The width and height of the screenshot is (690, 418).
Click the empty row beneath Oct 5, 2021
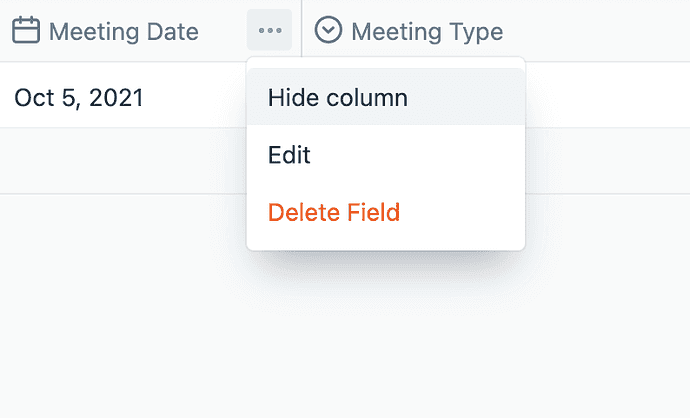pyautogui.click(x=120, y=161)
